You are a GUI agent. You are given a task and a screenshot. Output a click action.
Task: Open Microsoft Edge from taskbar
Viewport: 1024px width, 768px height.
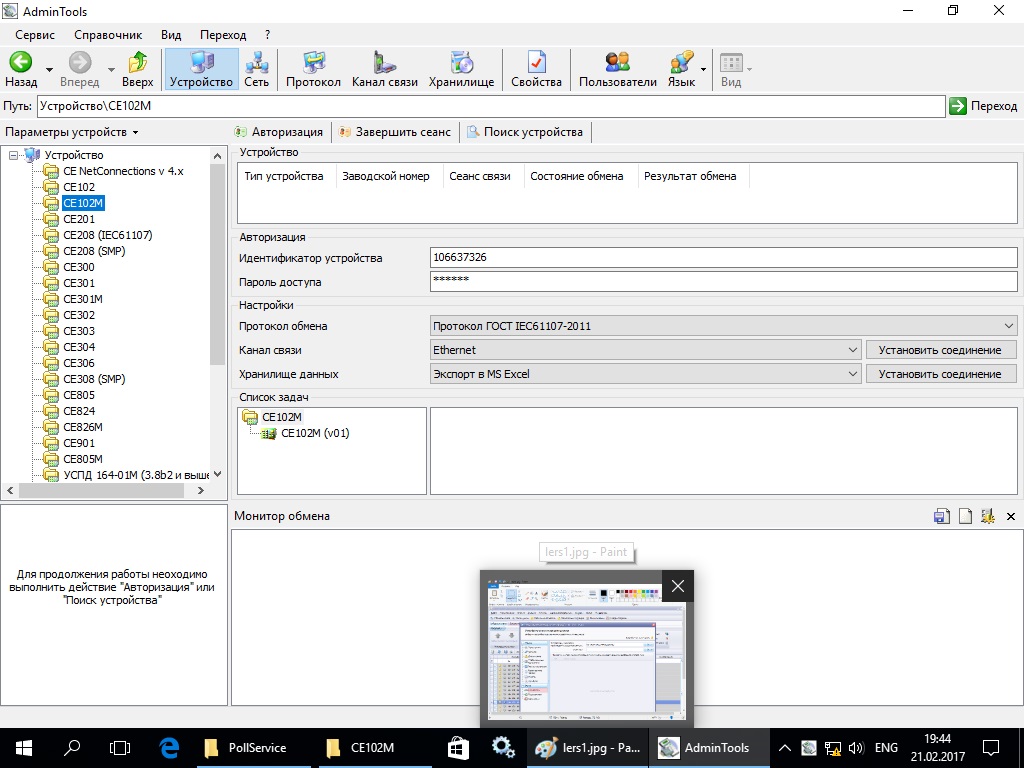pyautogui.click(x=169, y=748)
